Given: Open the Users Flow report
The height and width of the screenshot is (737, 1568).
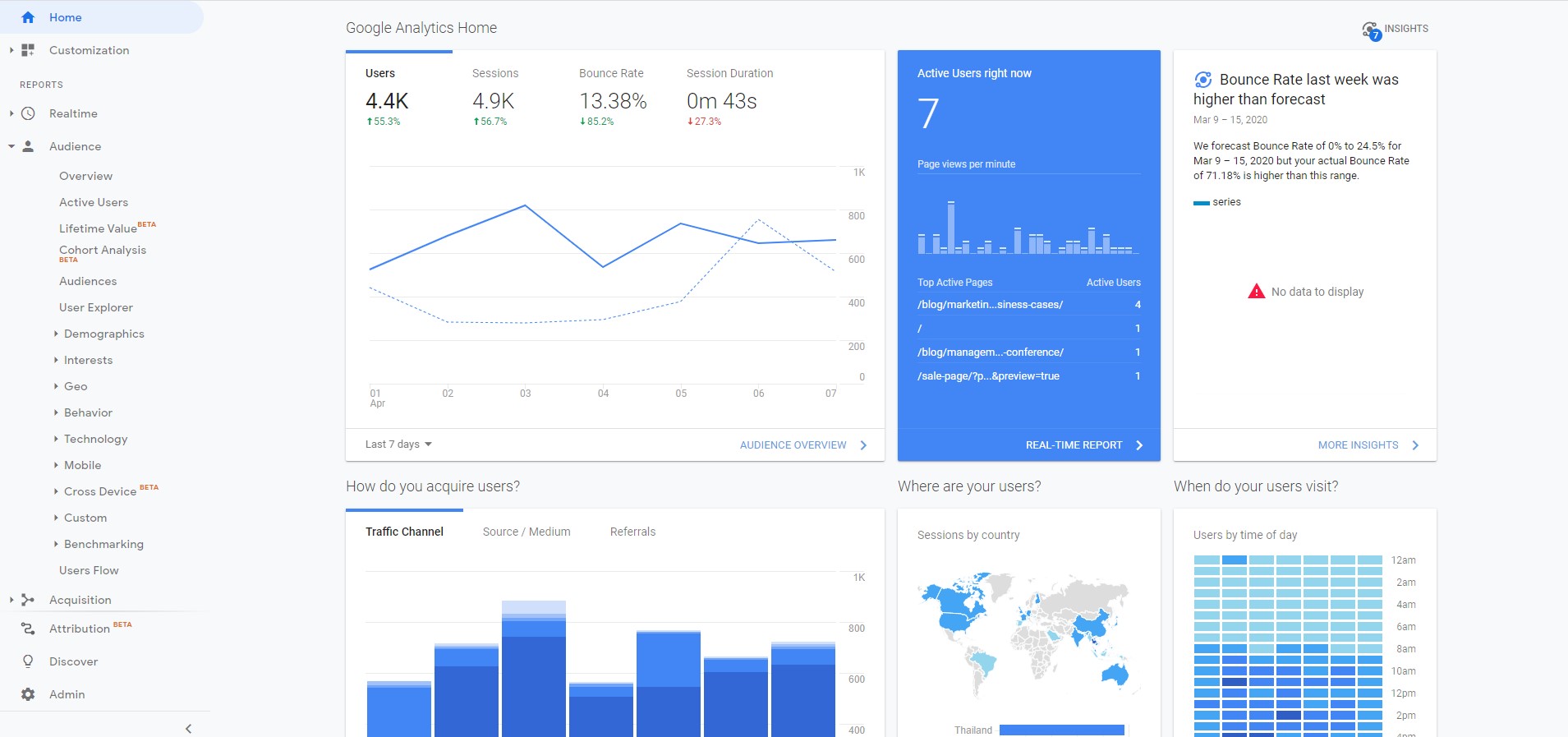Looking at the screenshot, I should [x=89, y=570].
